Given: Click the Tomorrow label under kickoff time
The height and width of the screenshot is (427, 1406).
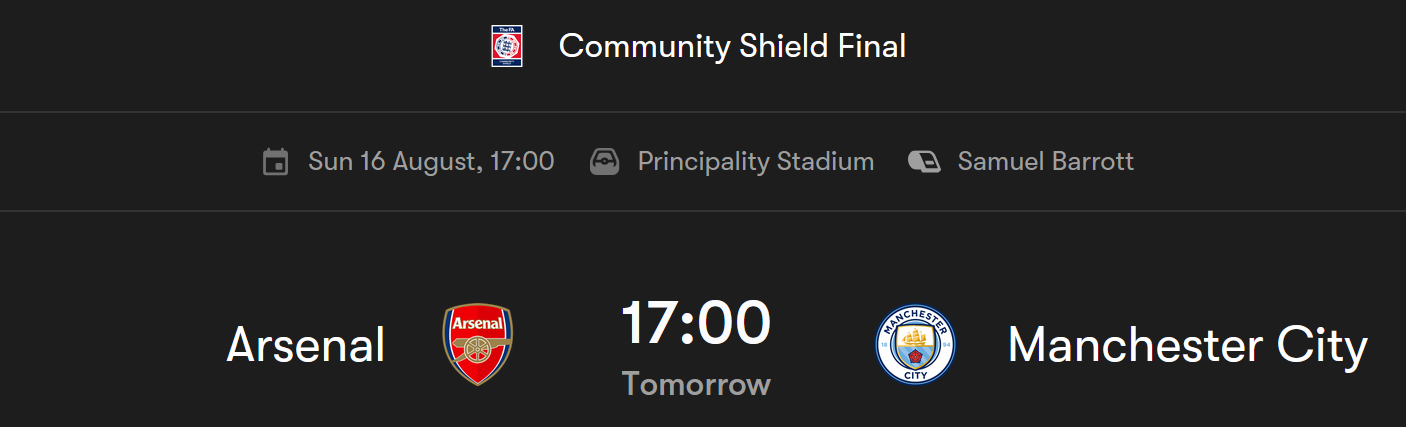Looking at the screenshot, I should coord(696,384).
